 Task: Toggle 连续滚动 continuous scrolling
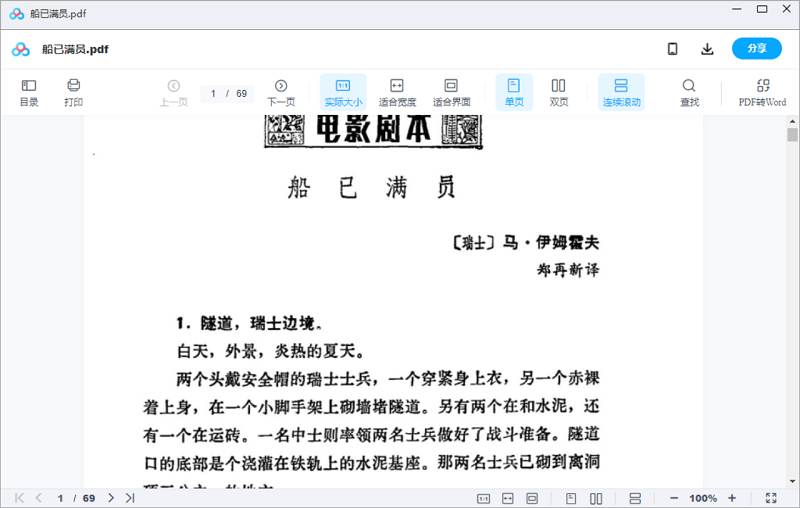pyautogui.click(x=621, y=93)
